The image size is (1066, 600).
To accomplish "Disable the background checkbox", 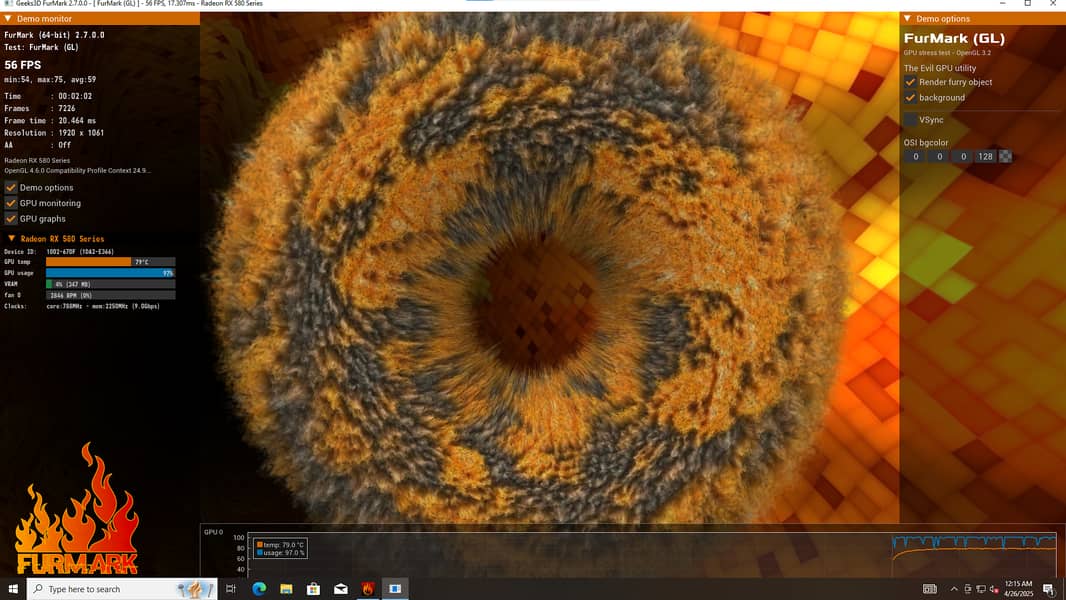I will click(x=910, y=97).
